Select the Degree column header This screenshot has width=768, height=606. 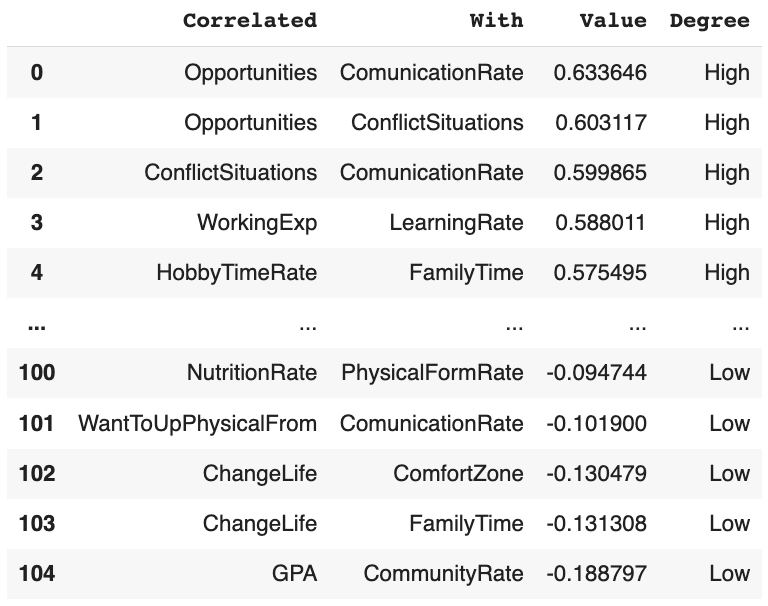709,21
